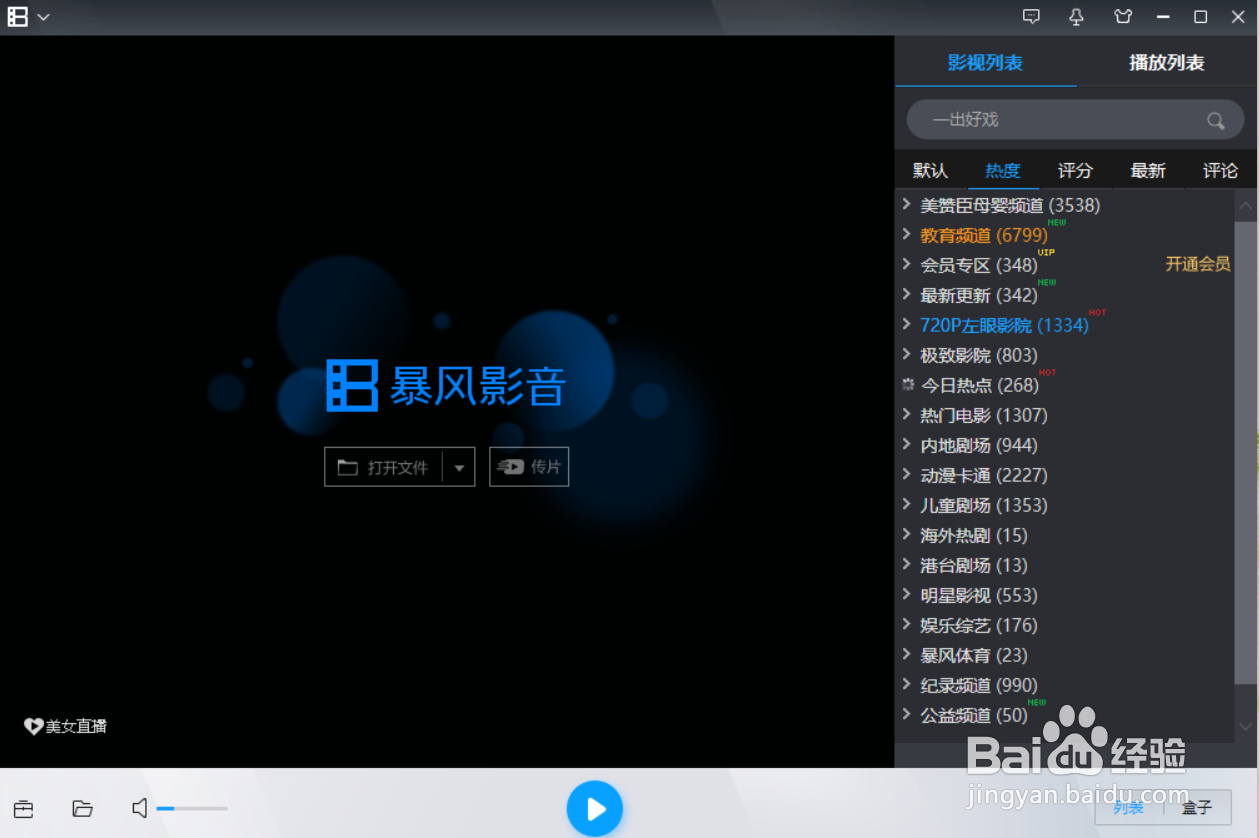Viewport: 1259px width, 838px height.
Task: Open 海外热剧 (15) list item
Action: tap(974, 535)
